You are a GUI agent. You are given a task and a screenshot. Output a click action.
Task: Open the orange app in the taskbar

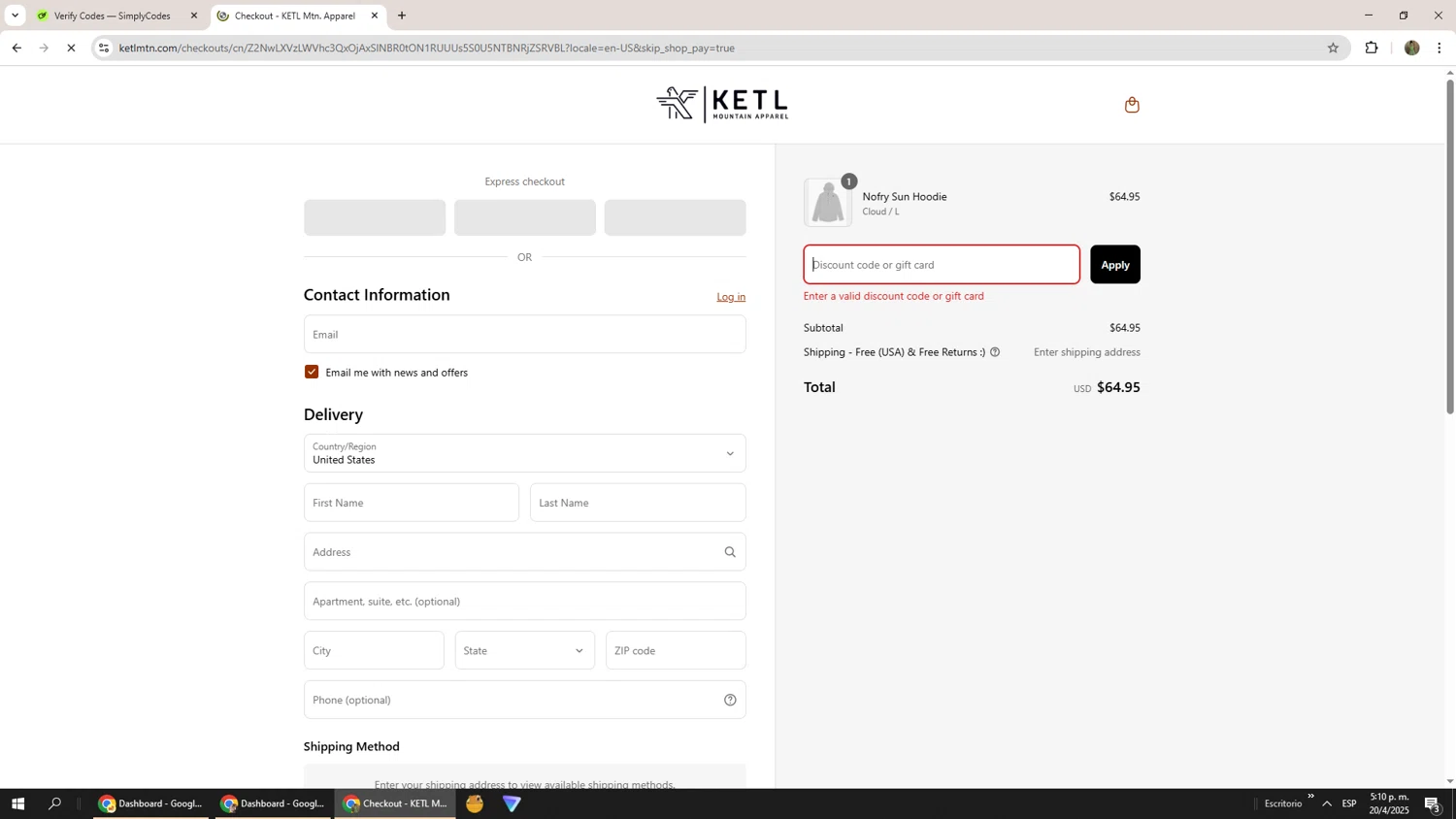[x=475, y=803]
